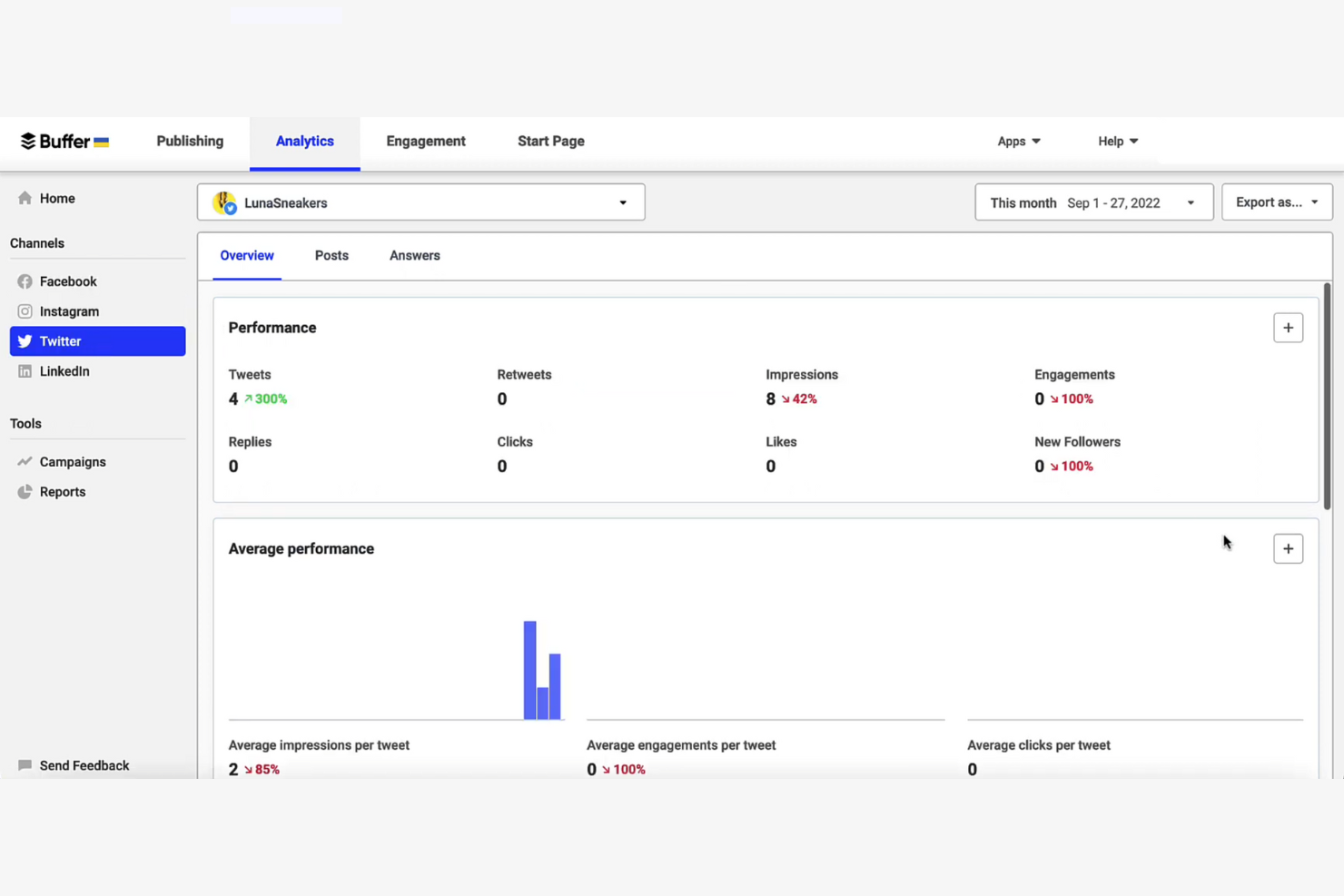Open the Apps menu
The height and width of the screenshot is (896, 1344).
(1018, 141)
